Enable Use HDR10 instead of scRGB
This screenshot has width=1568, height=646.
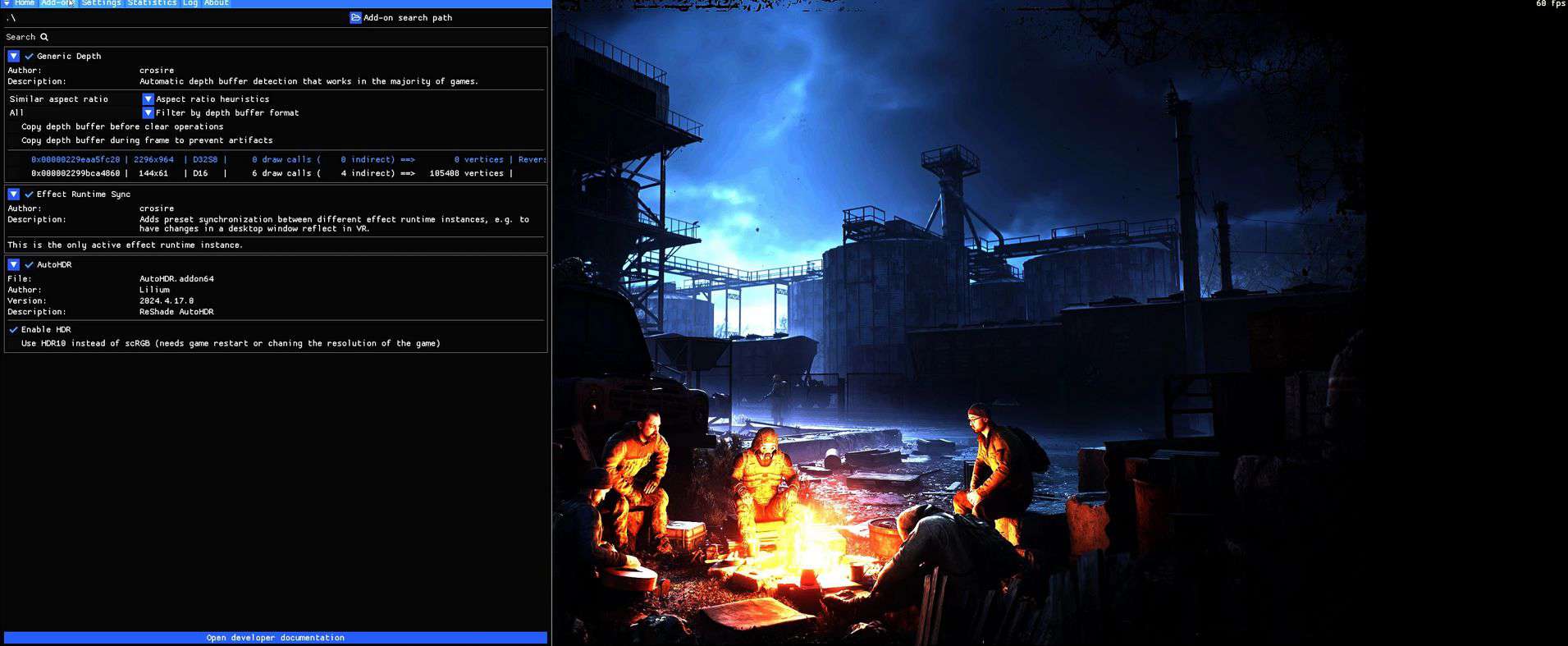[x=13, y=344]
